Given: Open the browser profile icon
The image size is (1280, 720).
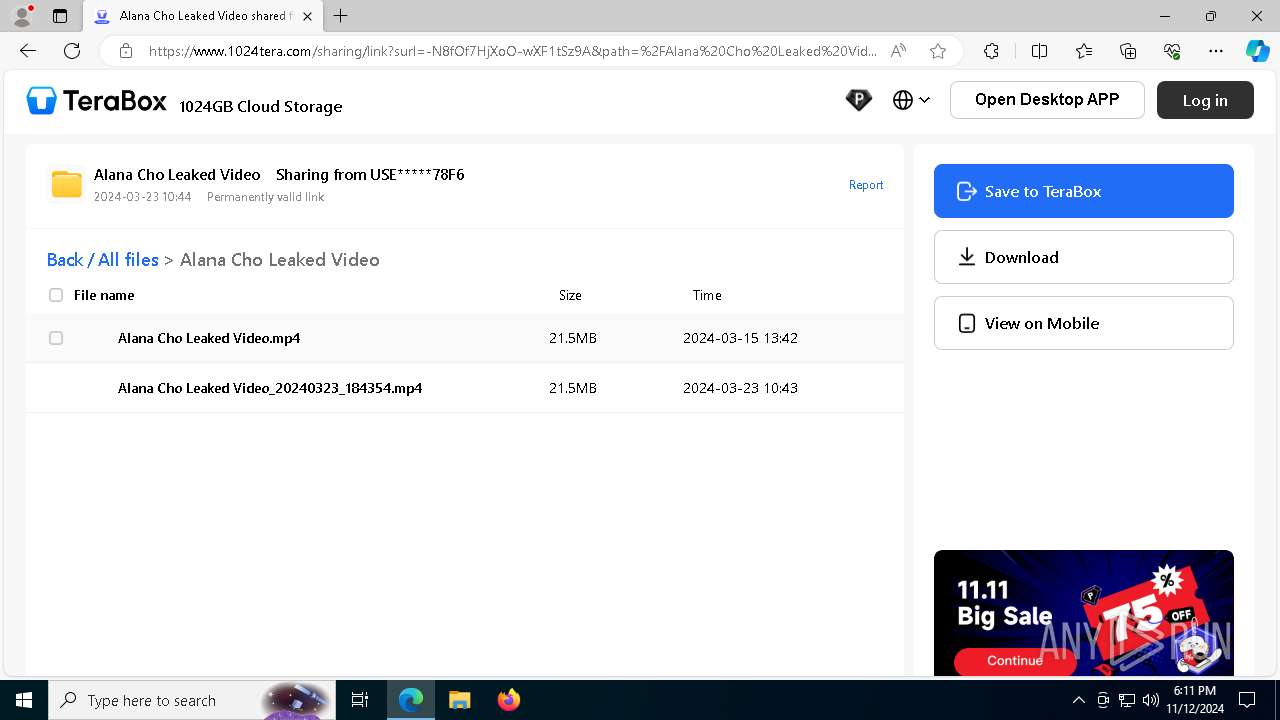Looking at the screenshot, I should click(x=22, y=16).
